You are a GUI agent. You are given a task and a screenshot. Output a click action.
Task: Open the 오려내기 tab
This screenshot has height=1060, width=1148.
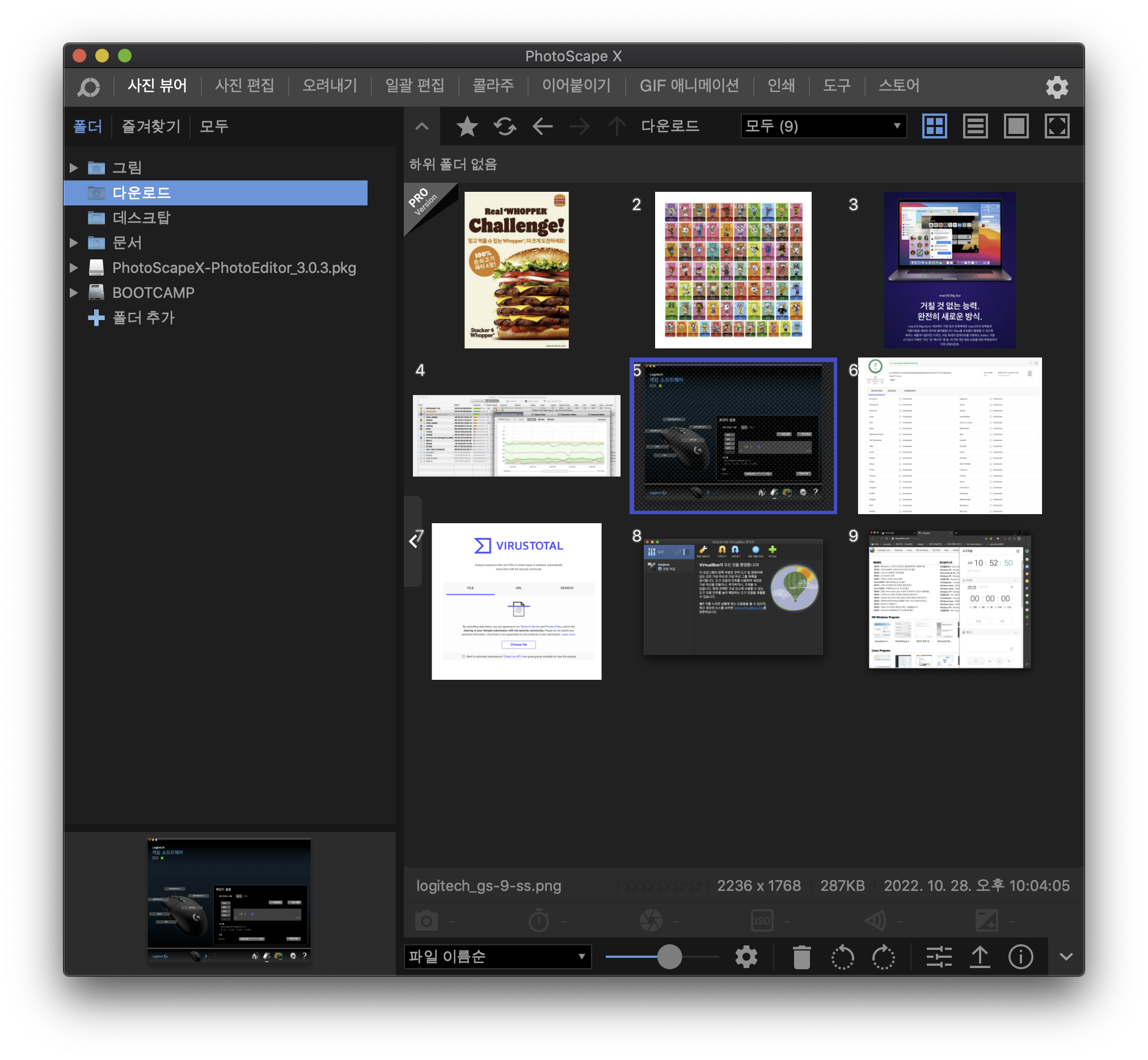point(330,86)
